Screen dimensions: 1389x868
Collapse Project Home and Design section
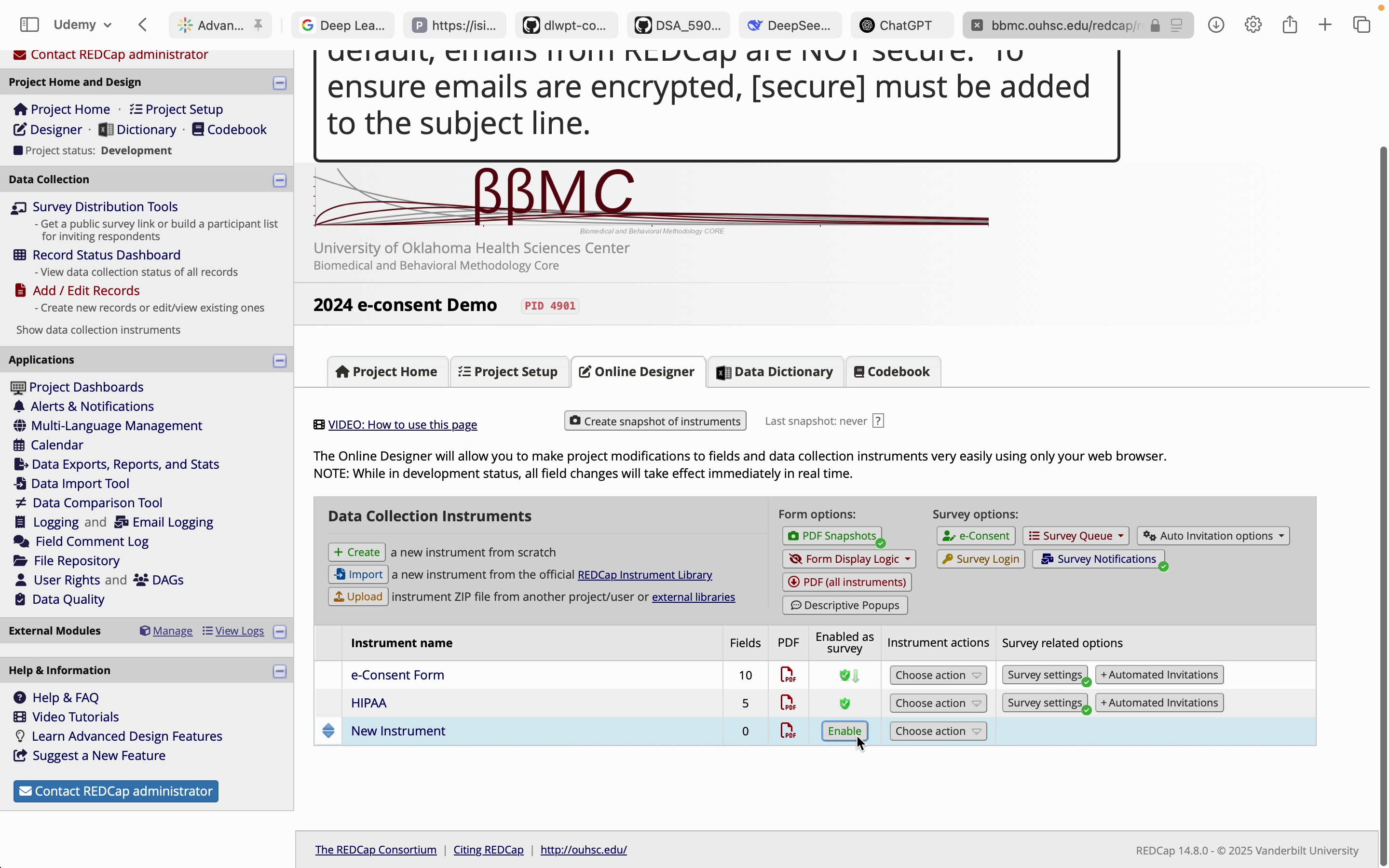point(280,82)
